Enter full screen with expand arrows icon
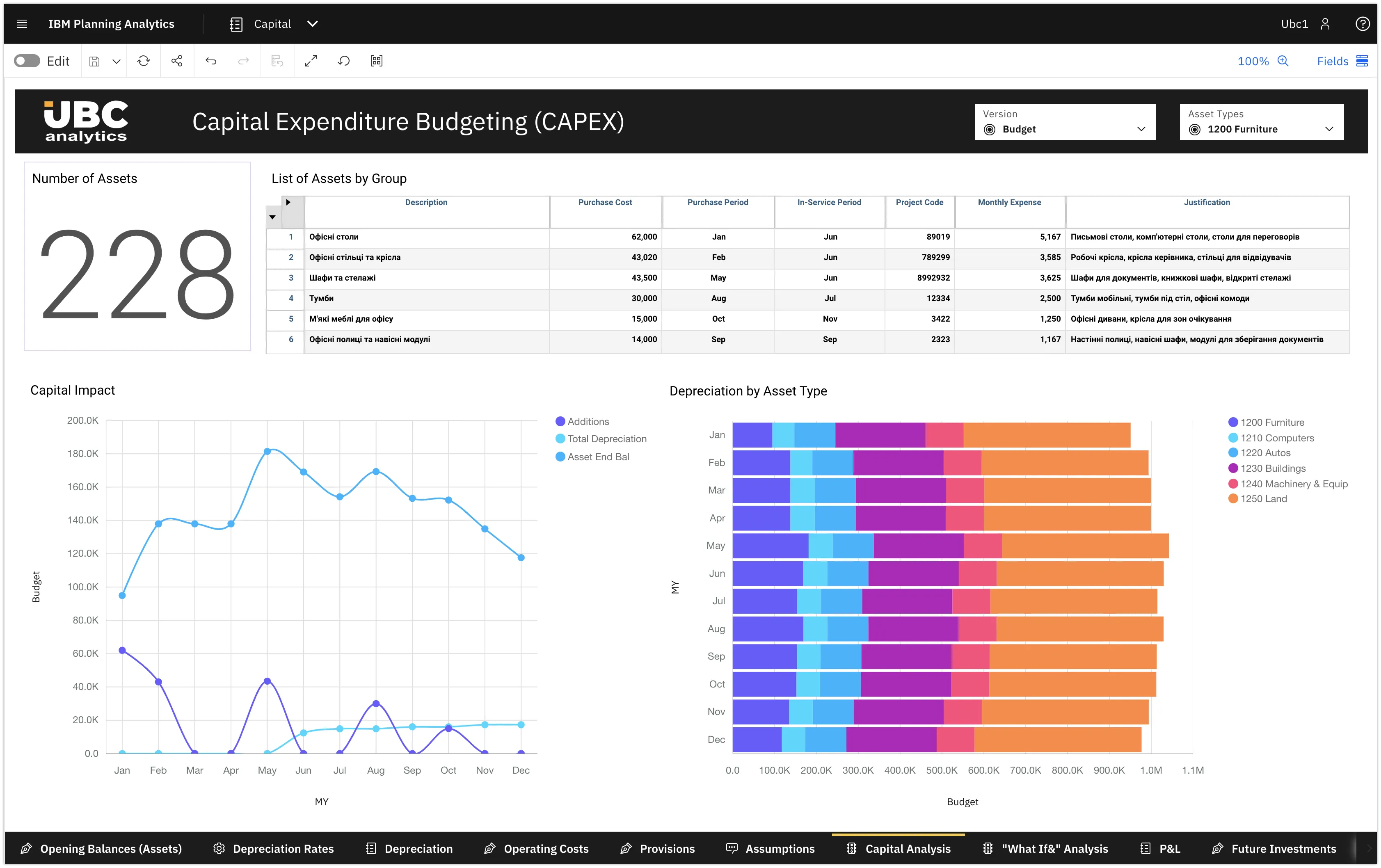Image resolution: width=1381 pixels, height=868 pixels. click(311, 61)
